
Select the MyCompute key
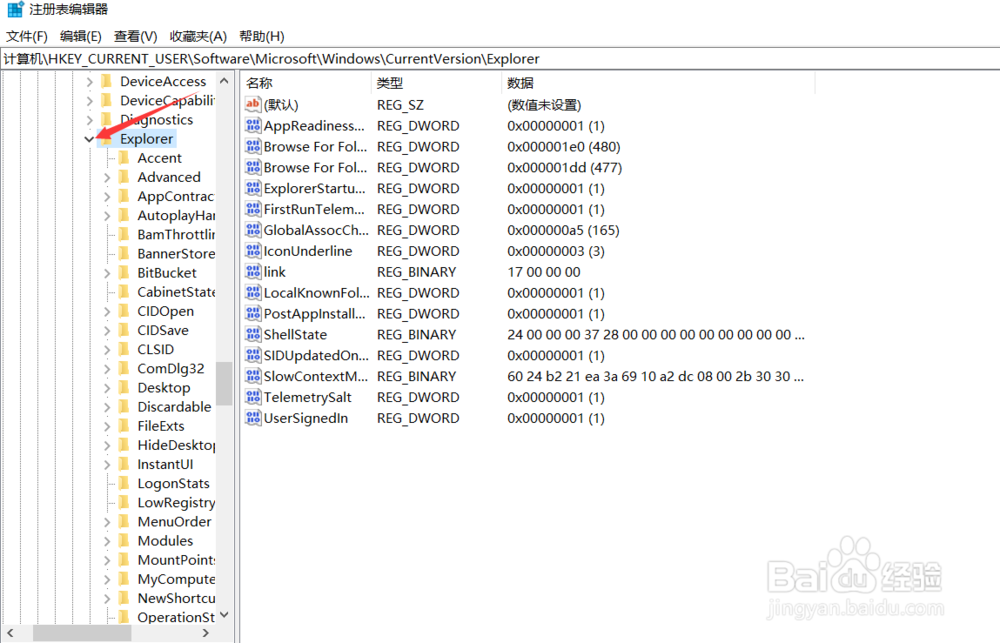click(x=176, y=579)
